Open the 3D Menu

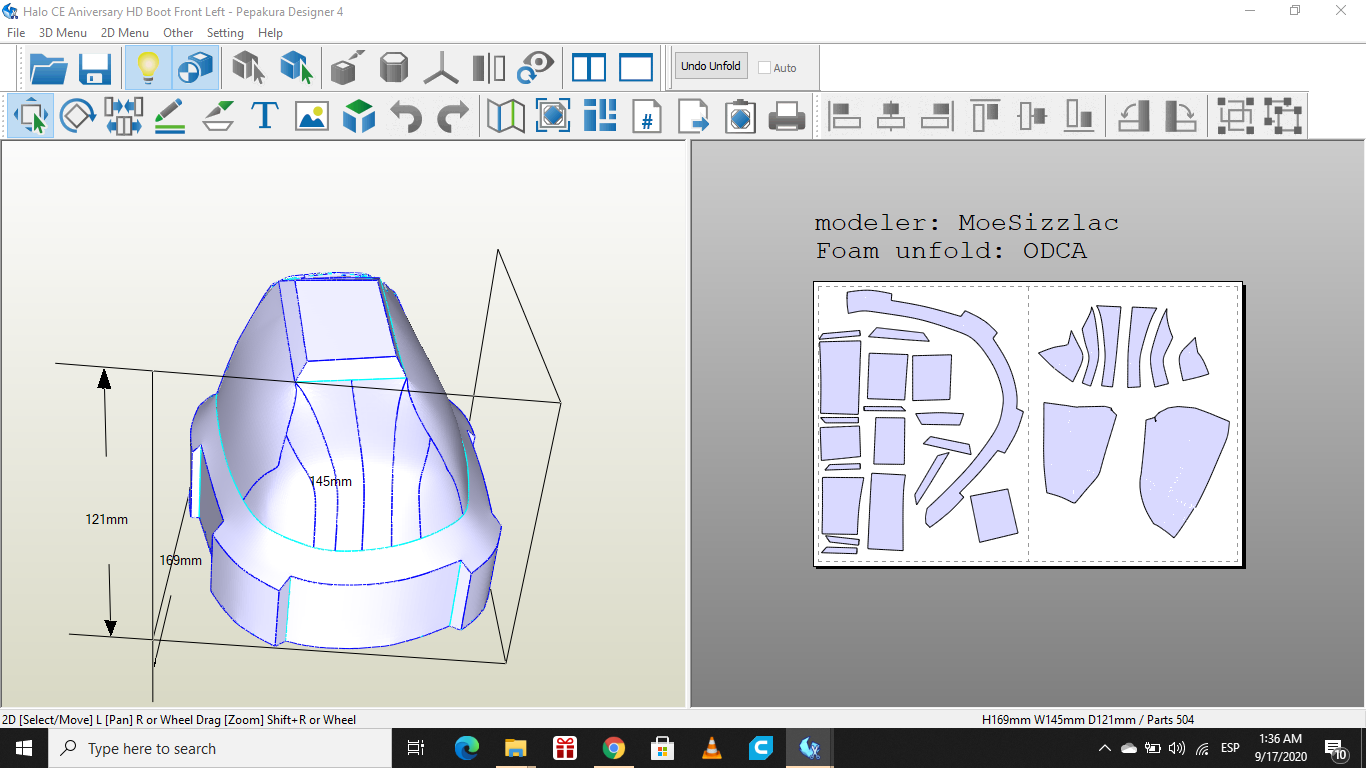click(x=62, y=33)
